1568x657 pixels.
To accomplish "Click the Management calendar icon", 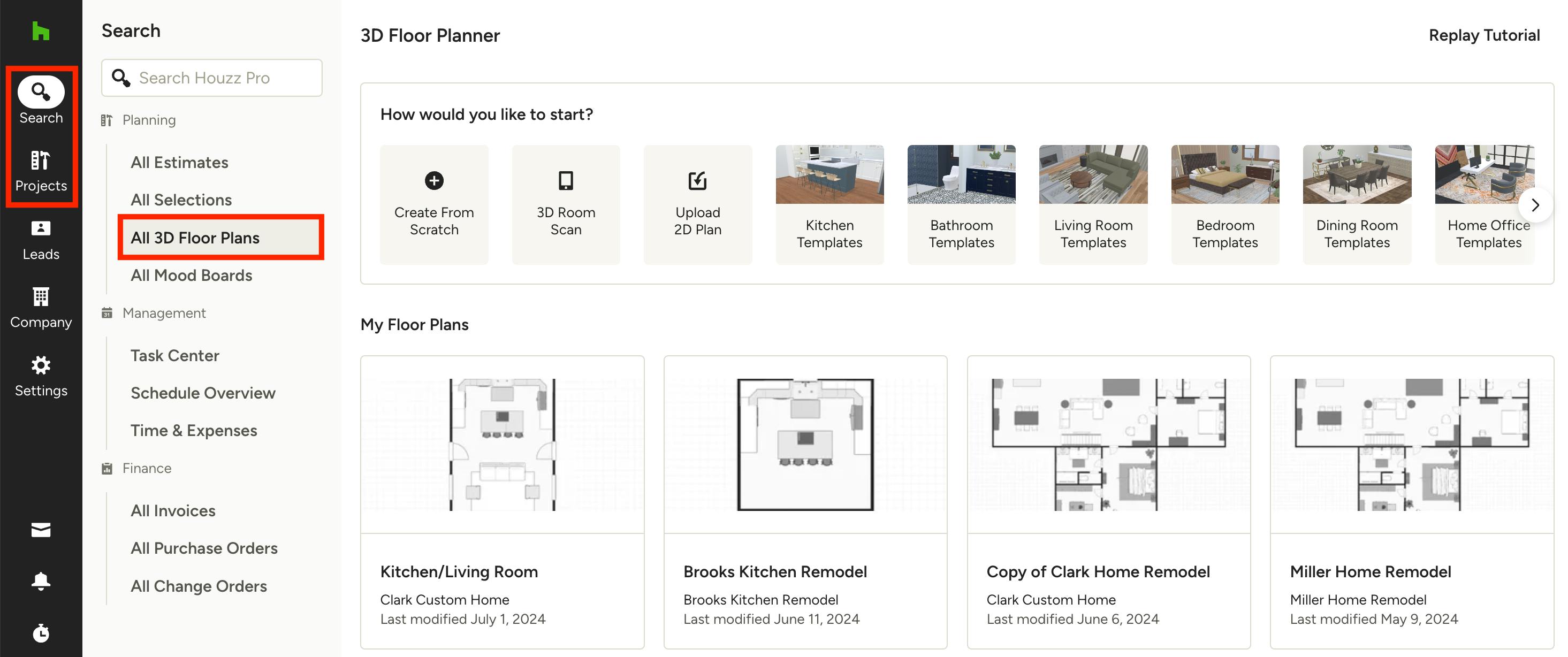I will 106,312.
